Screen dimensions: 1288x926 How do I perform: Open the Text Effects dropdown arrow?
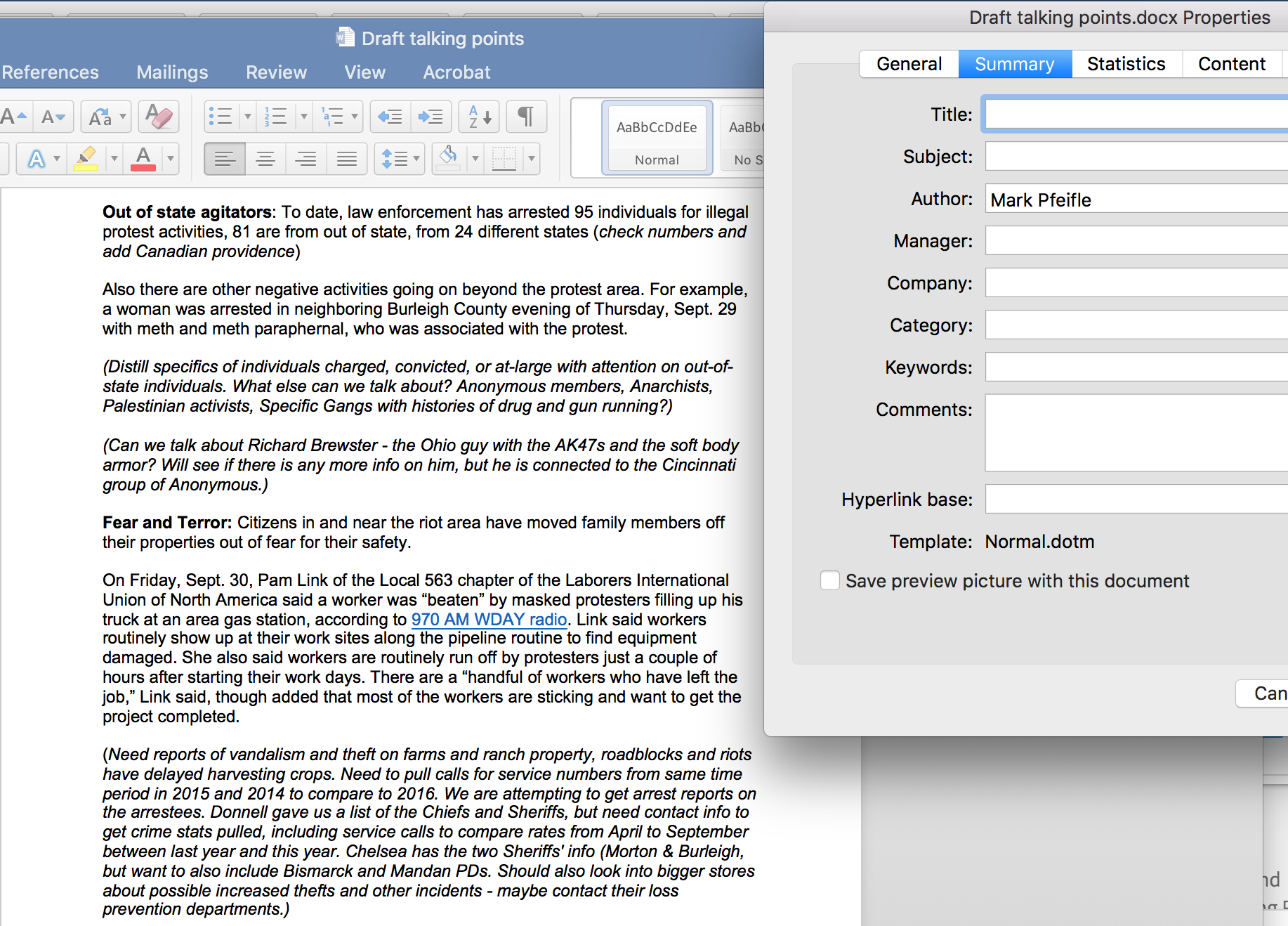pyautogui.click(x=57, y=159)
